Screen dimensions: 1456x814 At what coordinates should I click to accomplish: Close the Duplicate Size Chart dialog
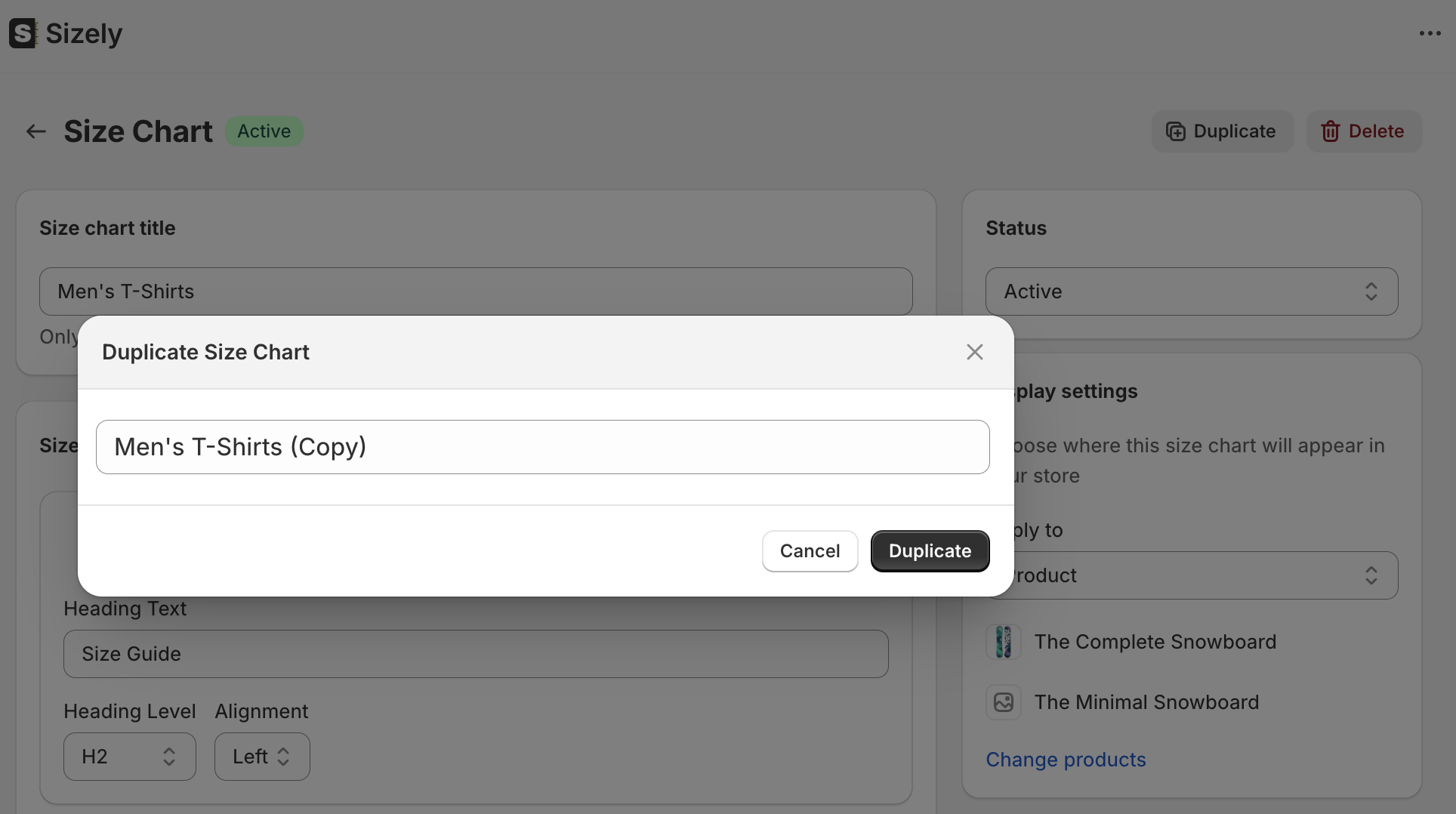coord(974,352)
